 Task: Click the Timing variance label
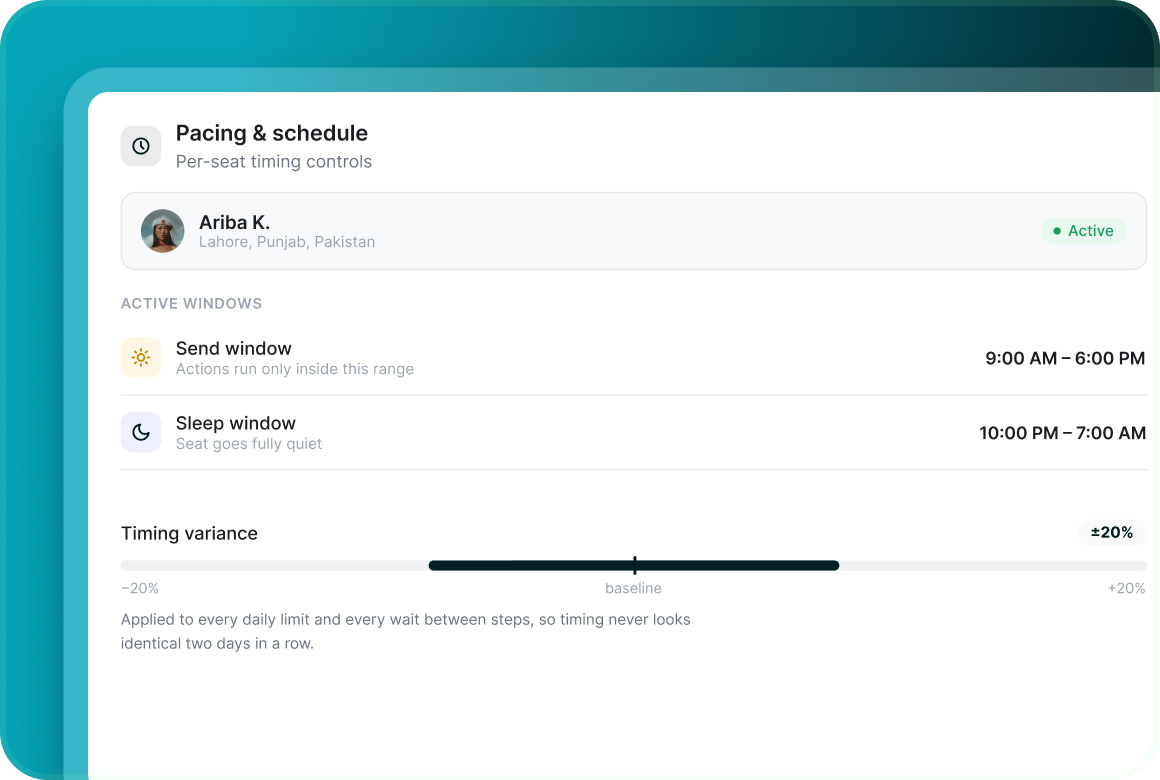(x=189, y=534)
